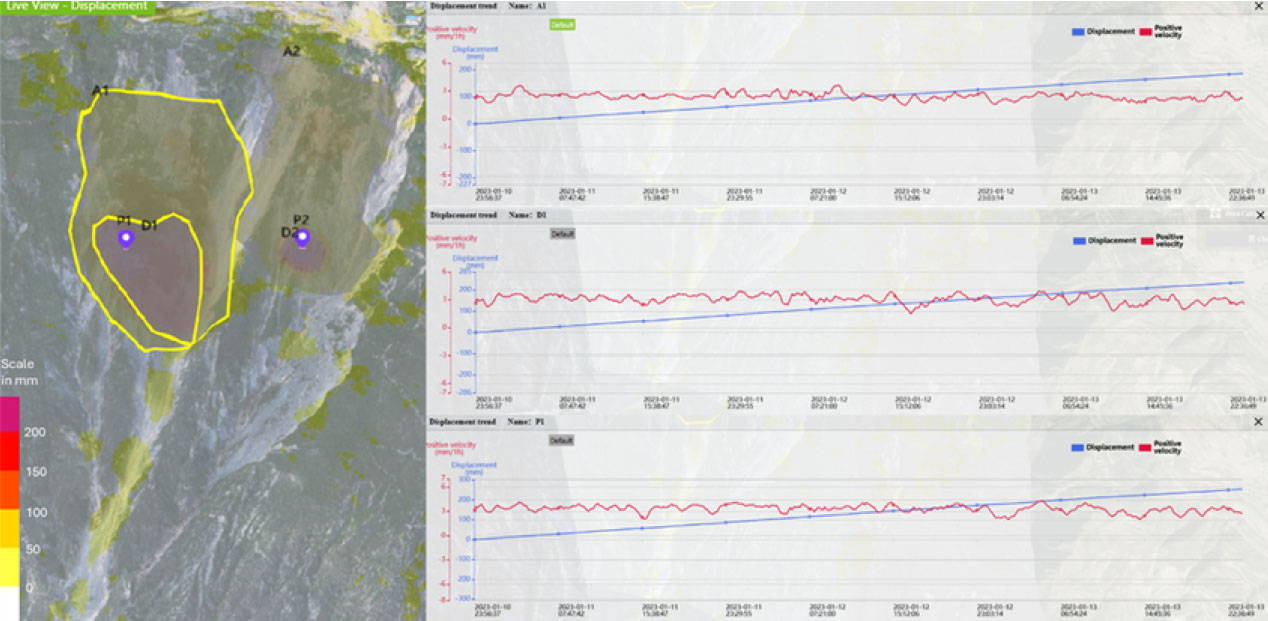The image size is (1268, 621).
Task: Click the P2 purple pin marker on map
Action: pos(301,238)
